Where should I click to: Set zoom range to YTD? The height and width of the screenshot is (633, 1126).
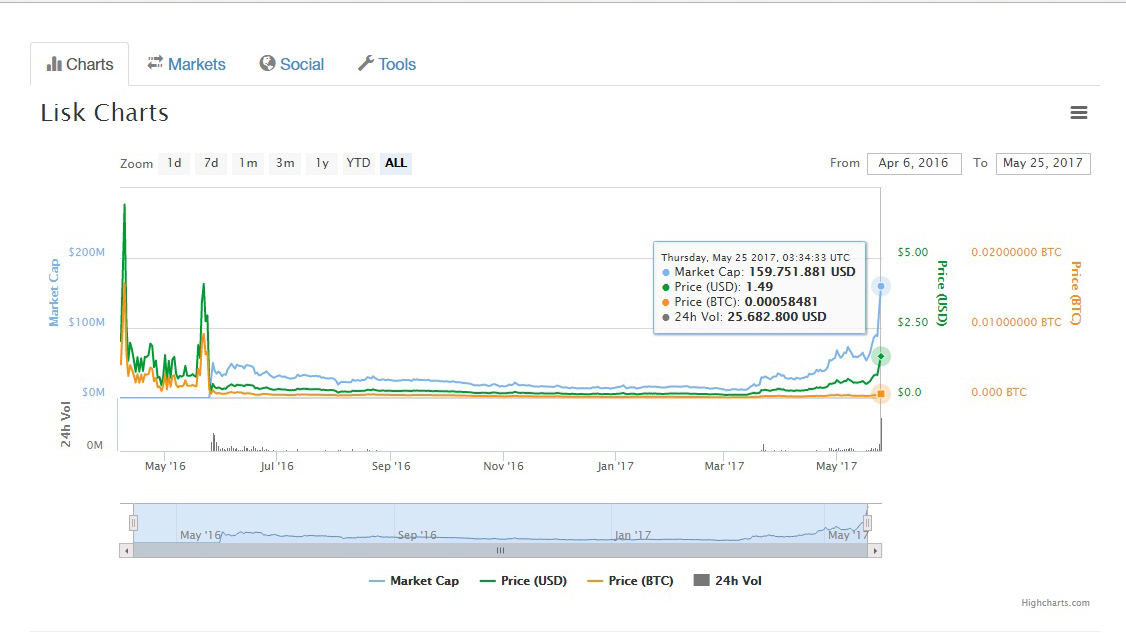click(358, 163)
